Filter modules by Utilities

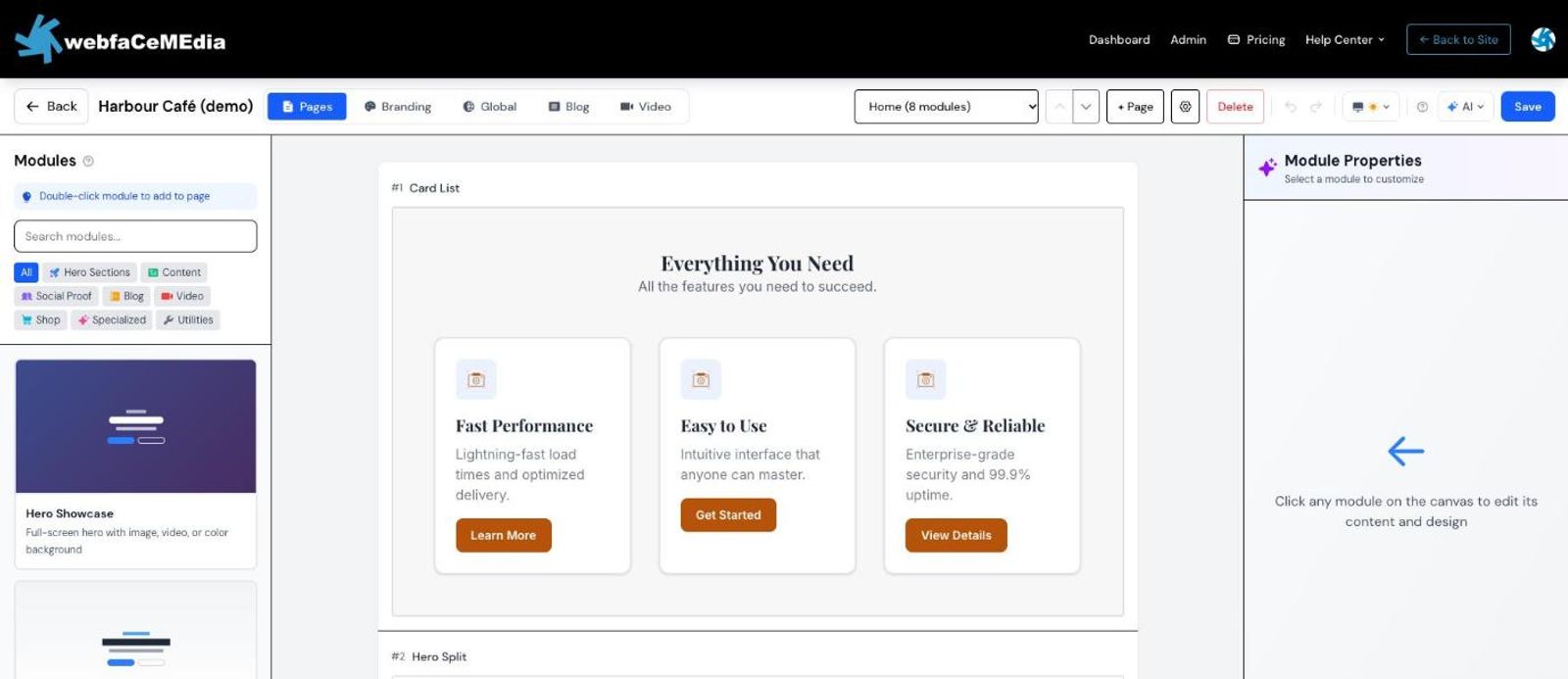click(188, 319)
